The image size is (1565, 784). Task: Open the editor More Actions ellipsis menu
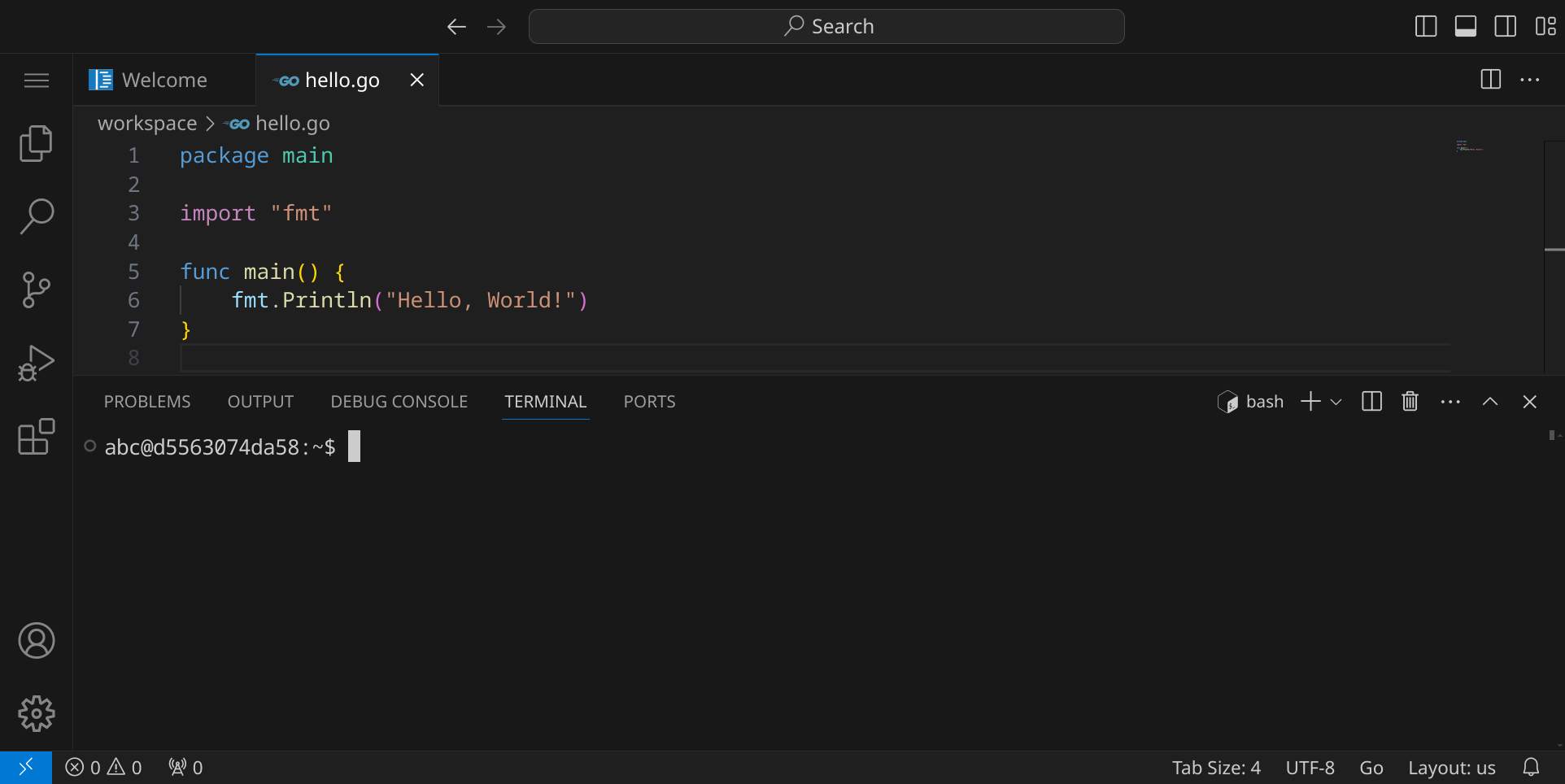tap(1530, 80)
